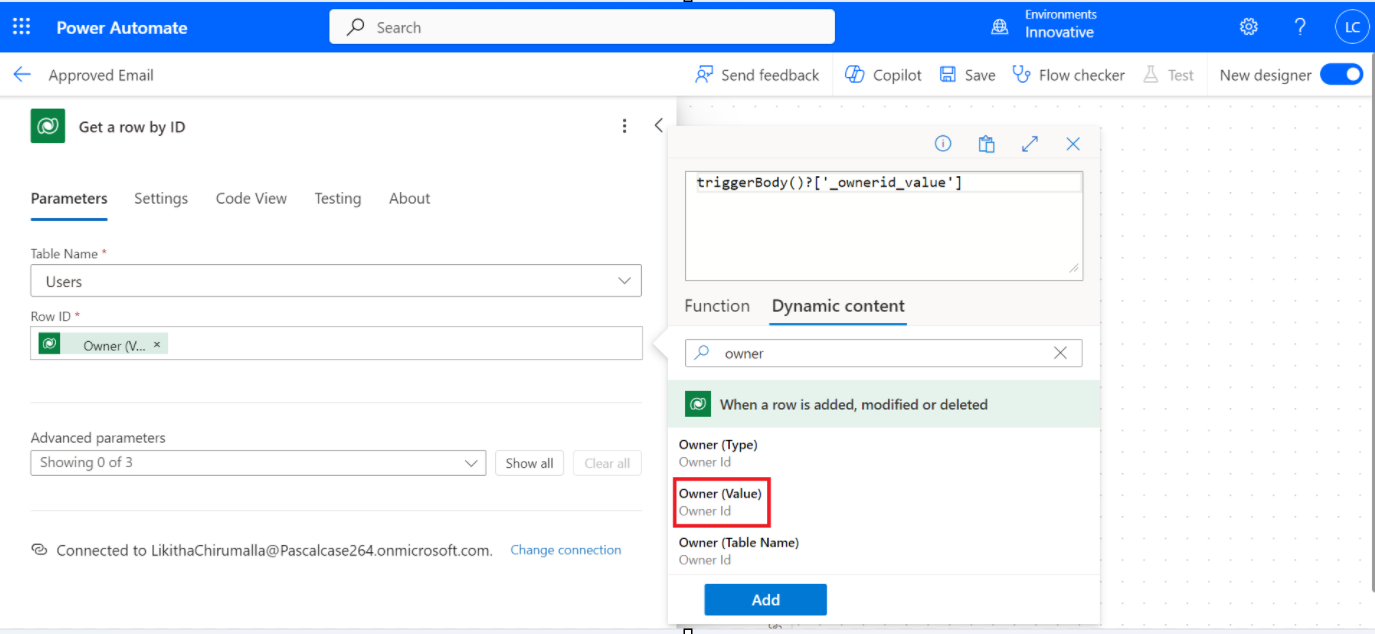Click the clipboard paste icon in expression panel
This screenshot has width=1375, height=634.
click(x=986, y=144)
